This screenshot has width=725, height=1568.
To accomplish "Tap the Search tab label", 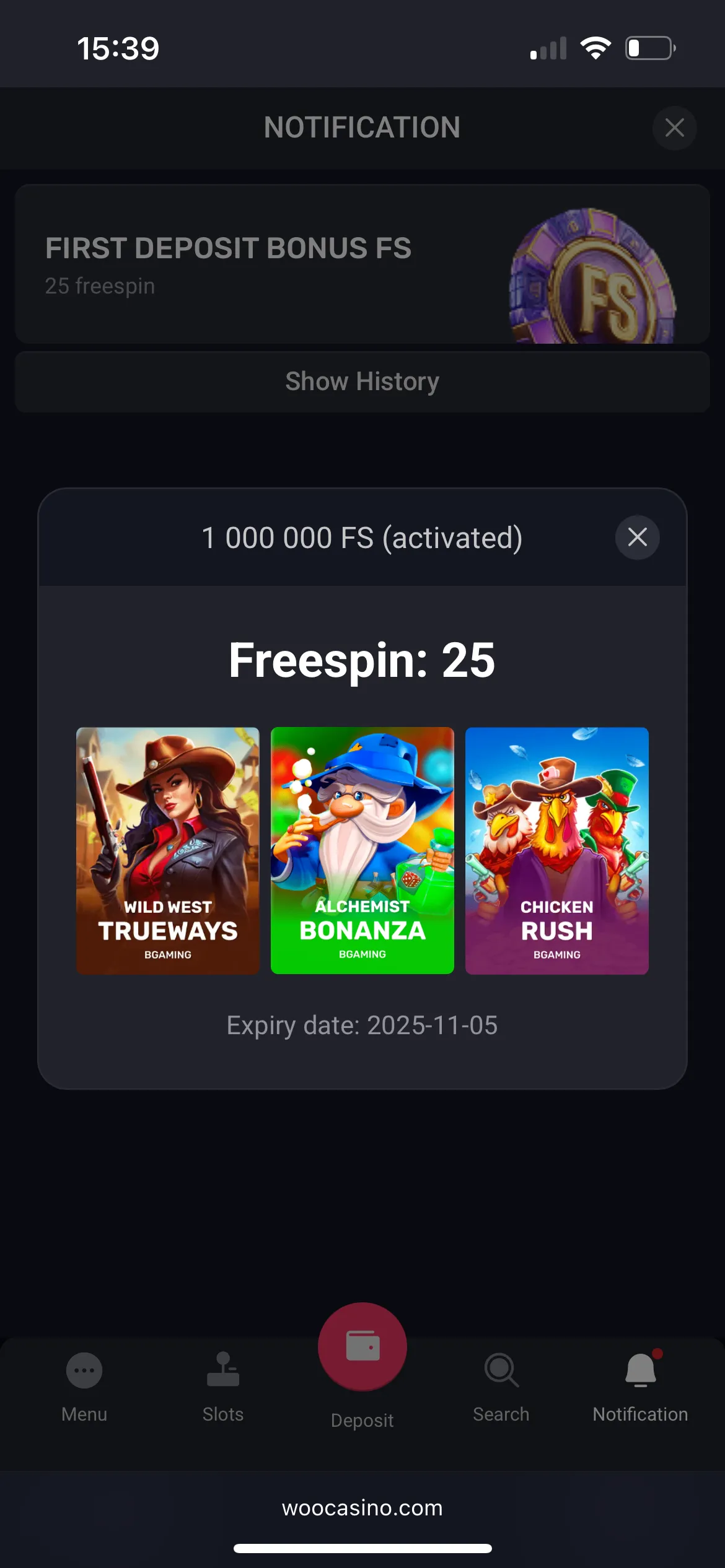I will click(501, 1414).
